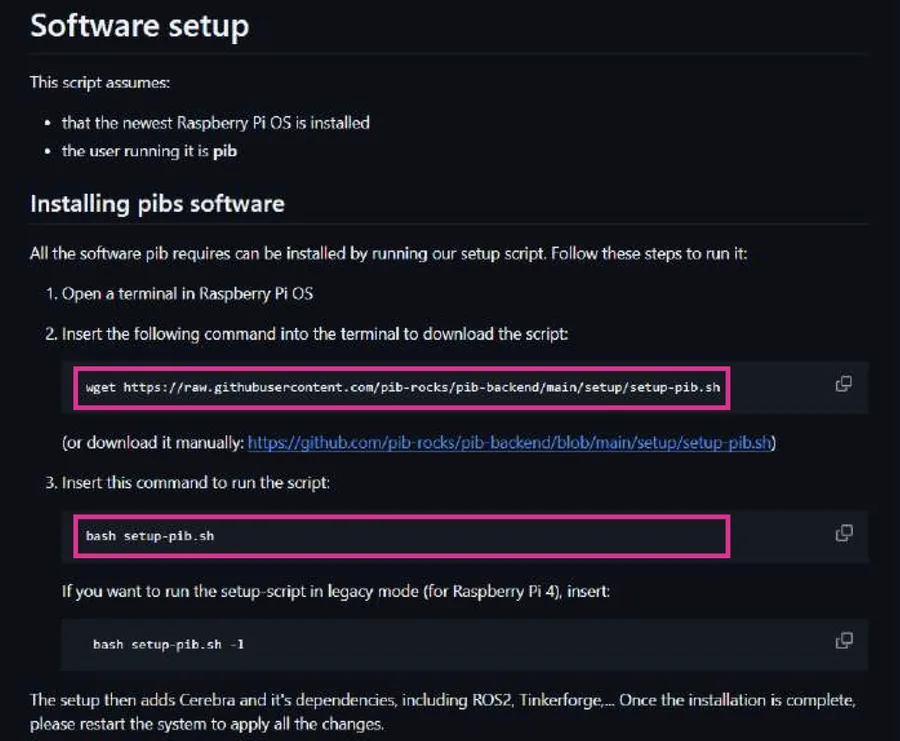Screen dimensions: 900x741
Task: Click the 'Insert the following command' step text
Action: 315,334
